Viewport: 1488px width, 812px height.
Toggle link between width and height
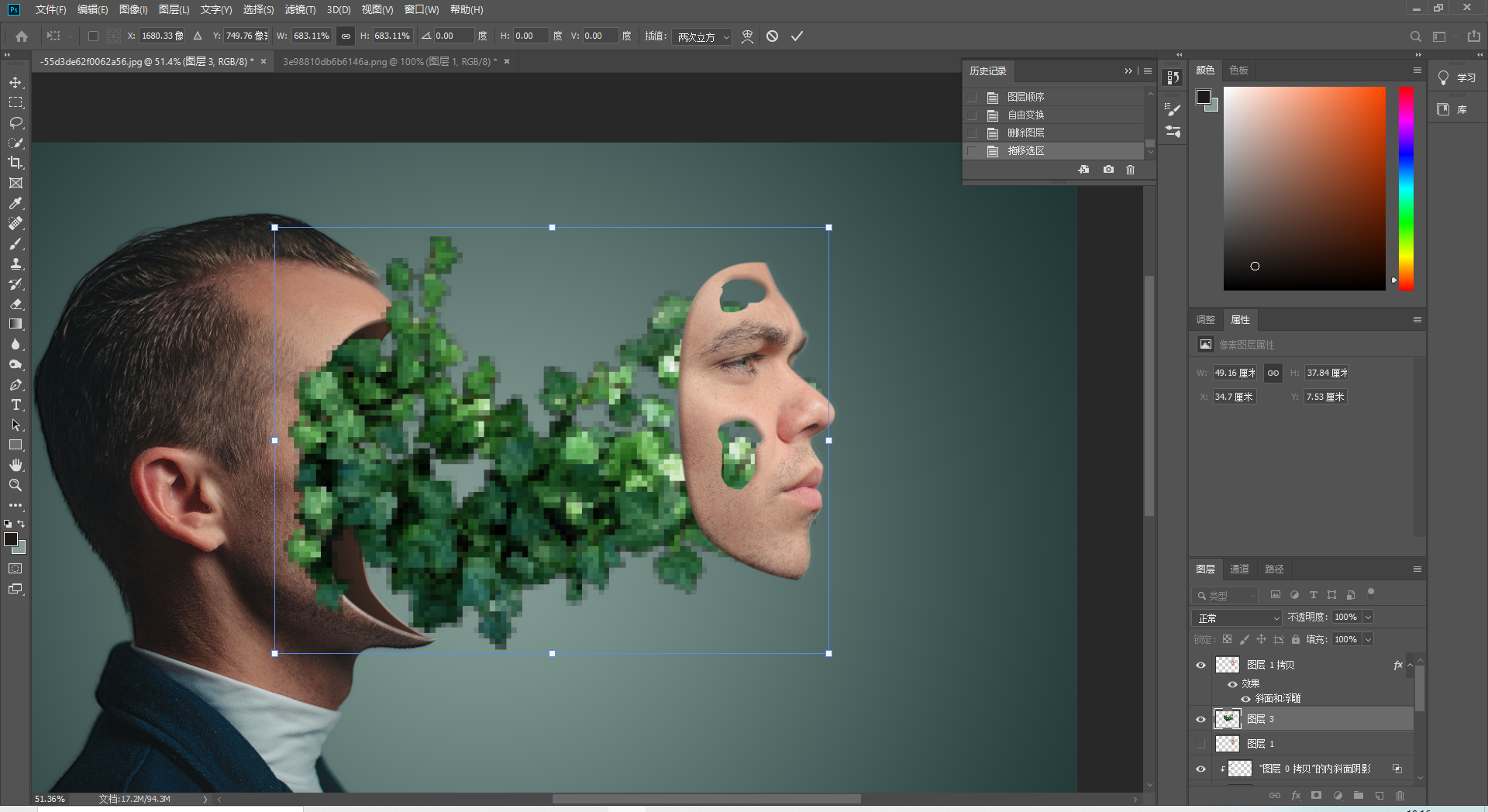pos(346,36)
